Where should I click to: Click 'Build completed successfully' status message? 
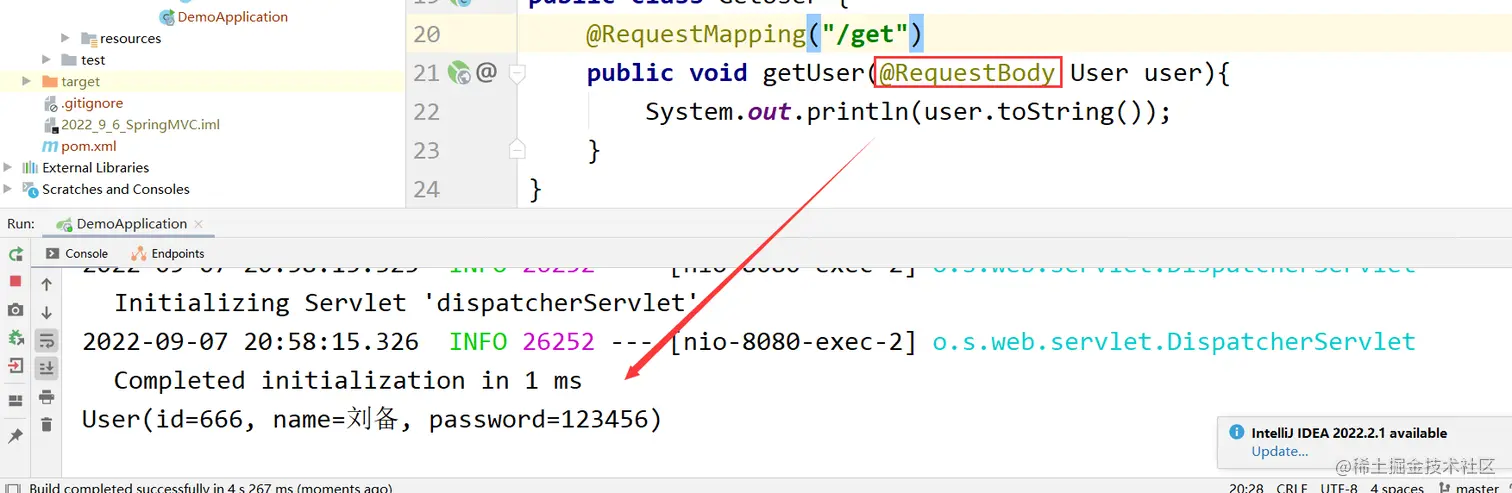coord(210,488)
